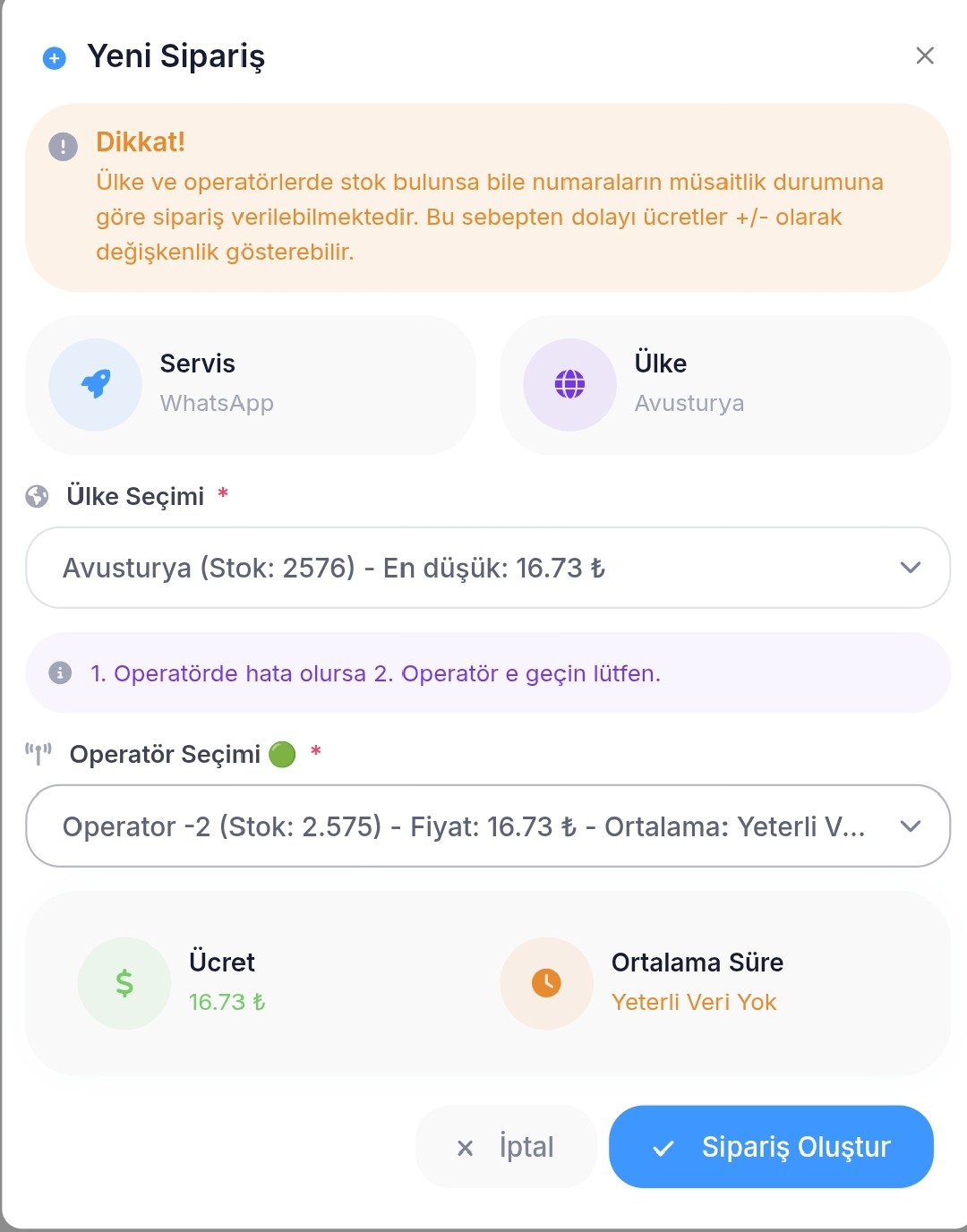Expand country list via its chevron arrow
Image resolution: width=967 pixels, height=1232 pixels.
(911, 568)
